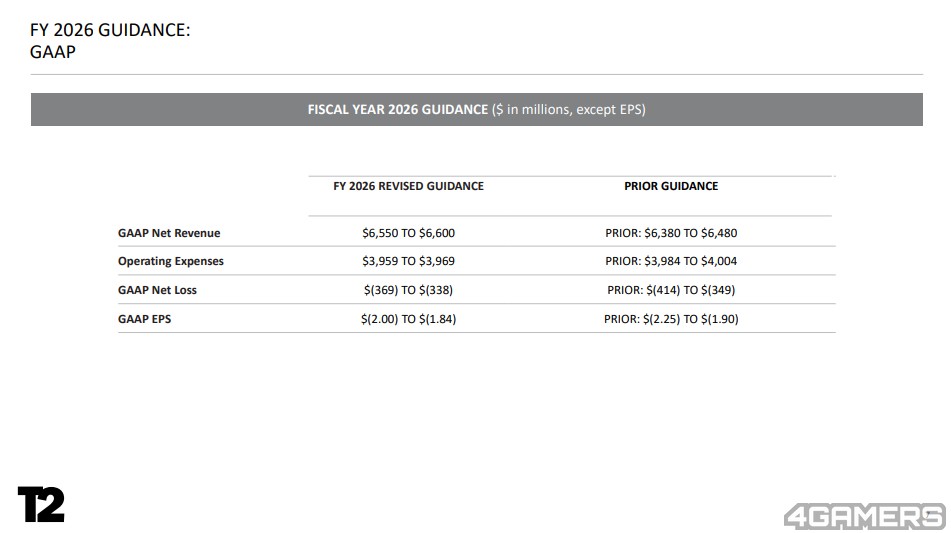Click revised expenses value $3,959 TO $3,969
Image resolution: width=951 pixels, height=533 pixels.
point(408,261)
